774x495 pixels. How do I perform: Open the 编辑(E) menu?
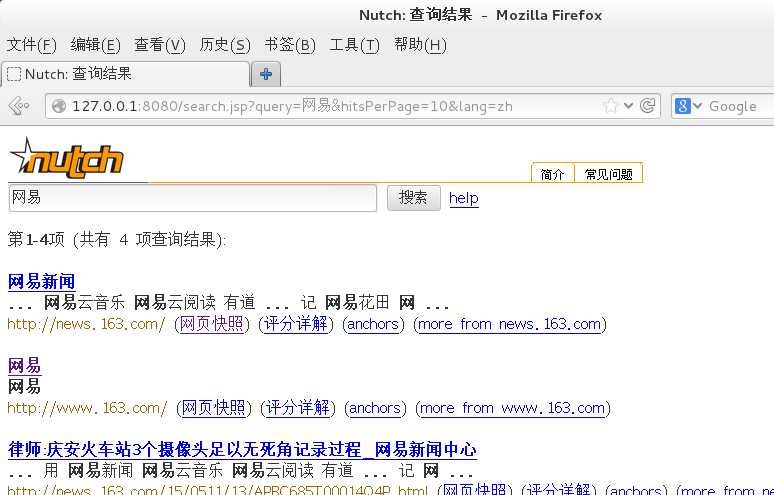[95, 45]
